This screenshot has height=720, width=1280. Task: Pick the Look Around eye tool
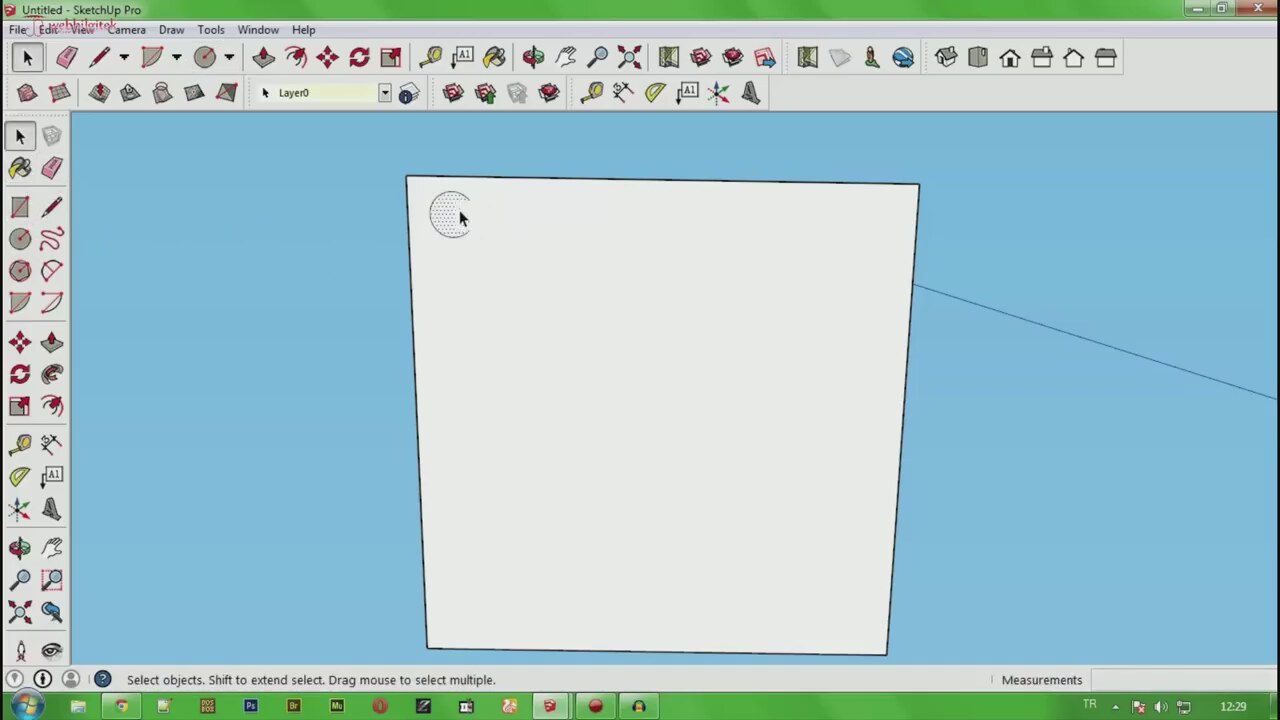[52, 651]
